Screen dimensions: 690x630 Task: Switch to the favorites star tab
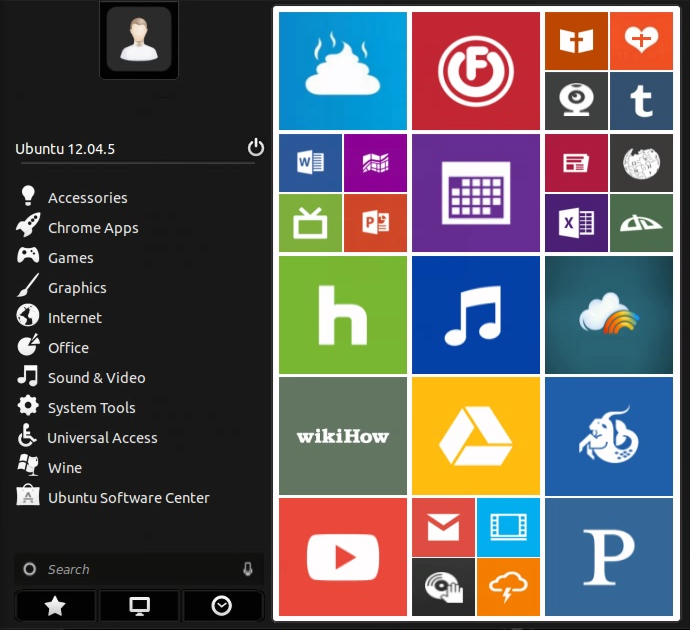pyautogui.click(x=55, y=606)
